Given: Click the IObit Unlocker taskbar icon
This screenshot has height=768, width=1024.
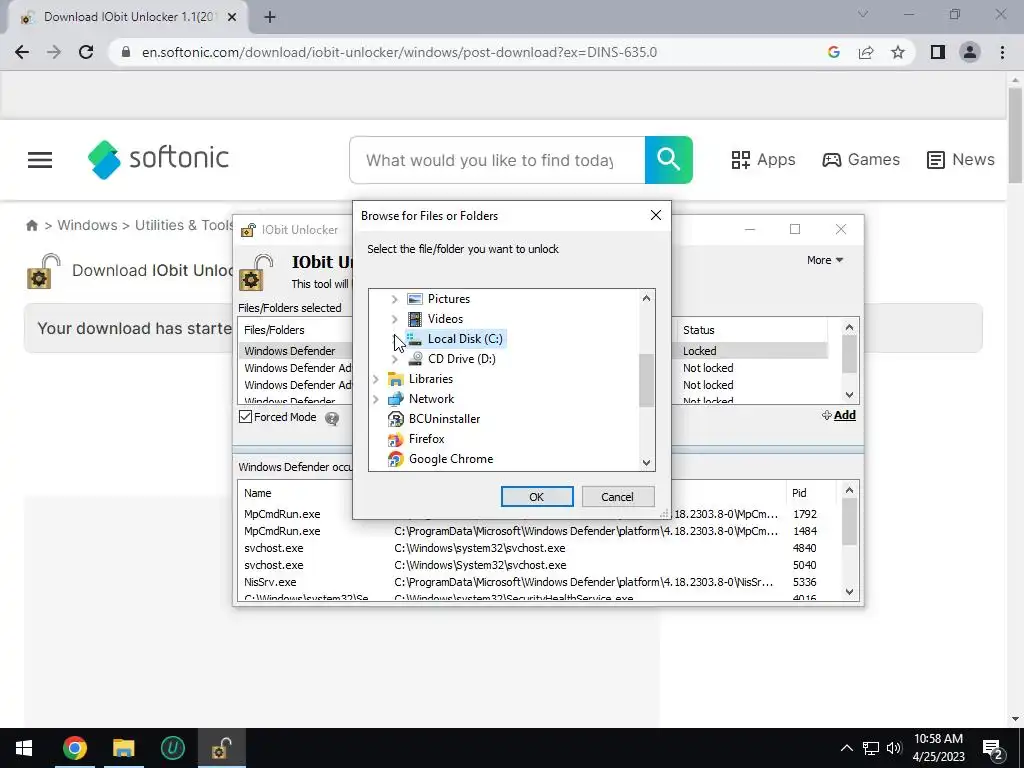Looking at the screenshot, I should pyautogui.click(x=222, y=748).
